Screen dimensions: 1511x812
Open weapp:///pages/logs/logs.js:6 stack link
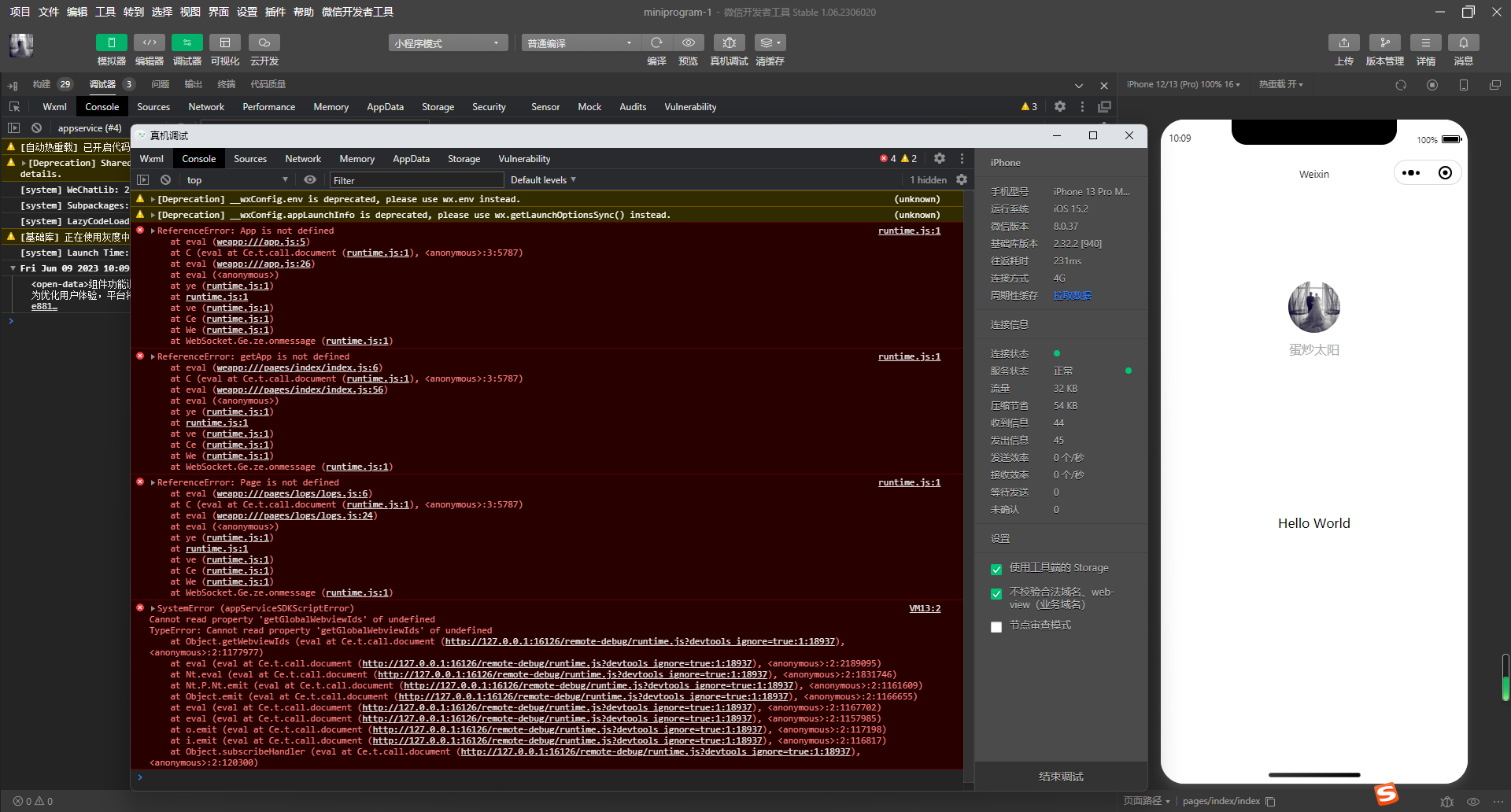[x=293, y=494]
